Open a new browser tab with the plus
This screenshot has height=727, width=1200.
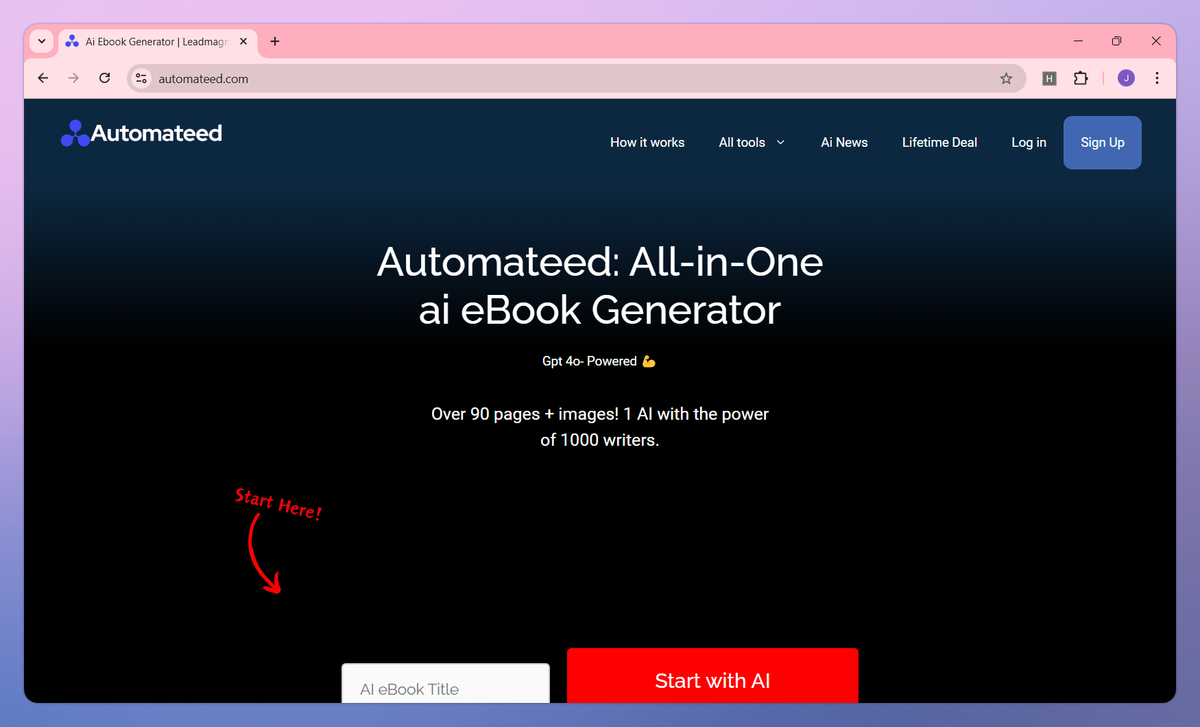pyautogui.click(x=275, y=41)
